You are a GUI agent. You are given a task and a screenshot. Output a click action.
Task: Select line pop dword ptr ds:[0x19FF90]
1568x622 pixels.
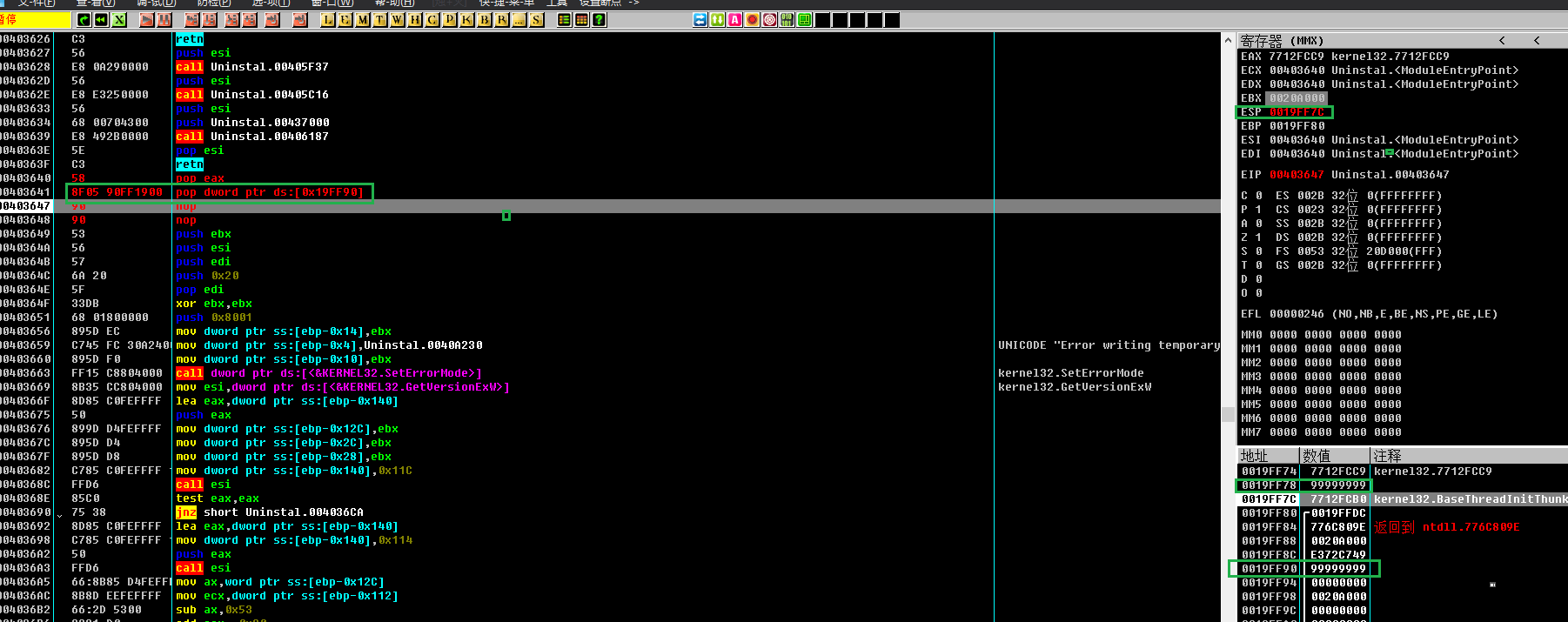pos(269,192)
